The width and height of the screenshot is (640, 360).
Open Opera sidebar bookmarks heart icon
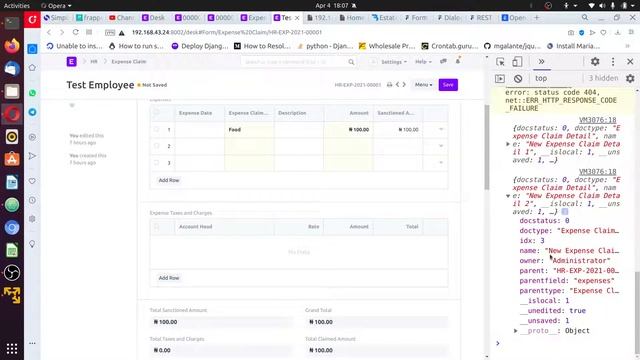(x=32, y=181)
